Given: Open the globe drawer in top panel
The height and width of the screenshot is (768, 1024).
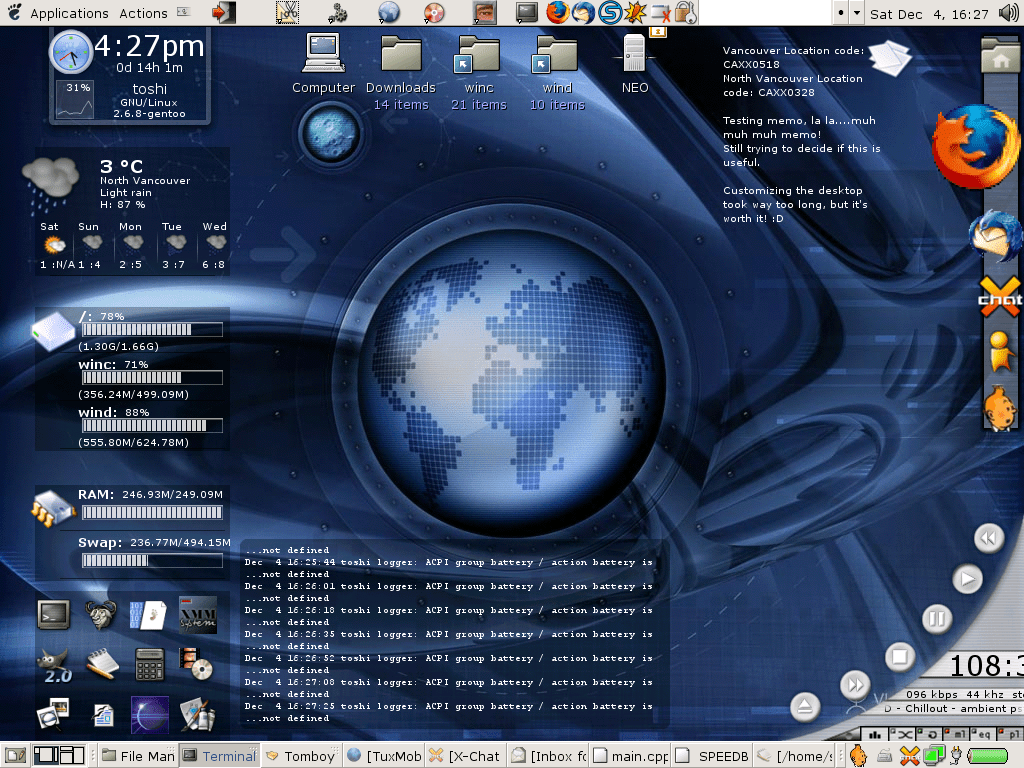Looking at the screenshot, I should [389, 12].
